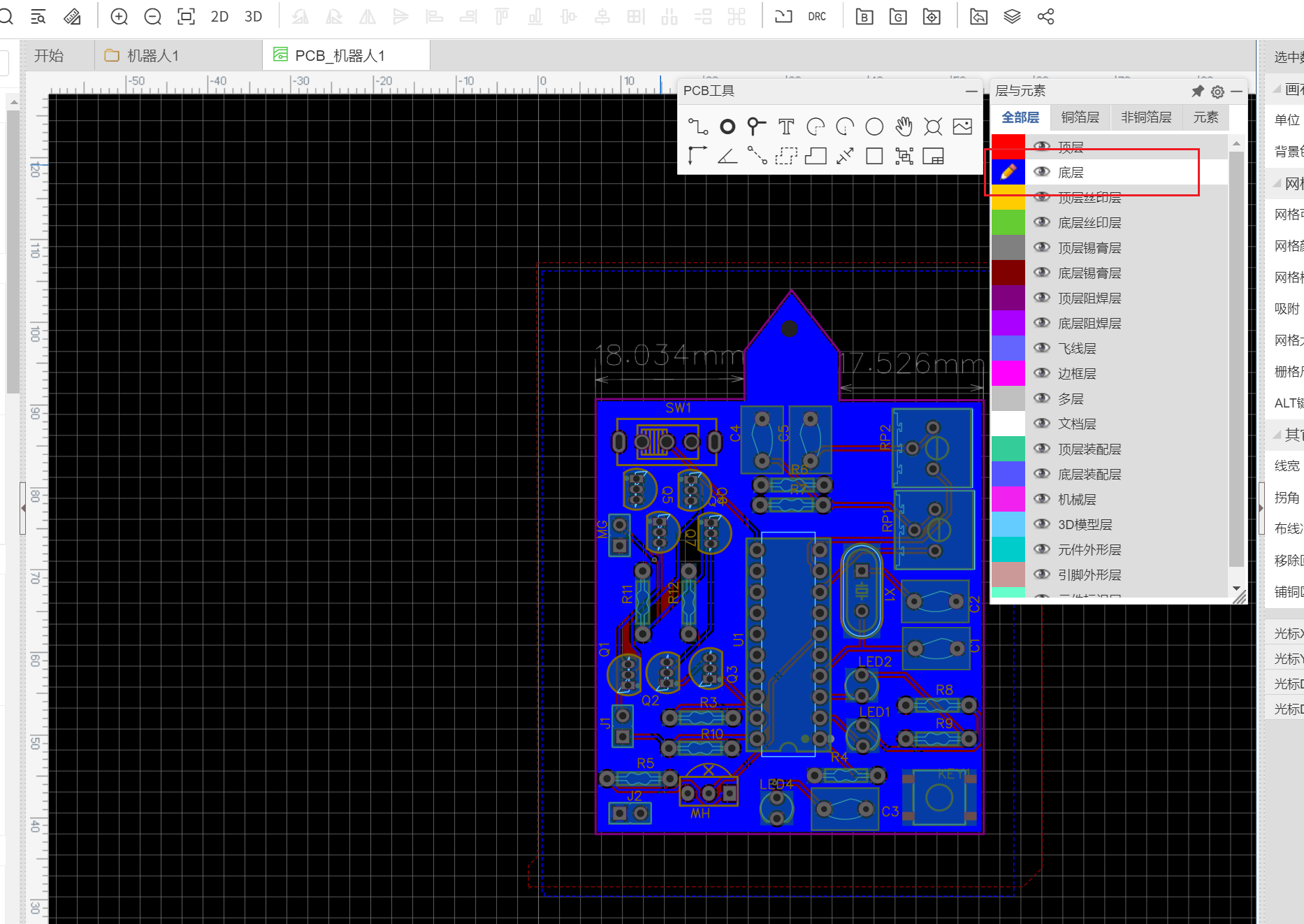Viewport: 1304px width, 924px height.
Task: Click the 元素 tab label
Action: (x=1205, y=117)
